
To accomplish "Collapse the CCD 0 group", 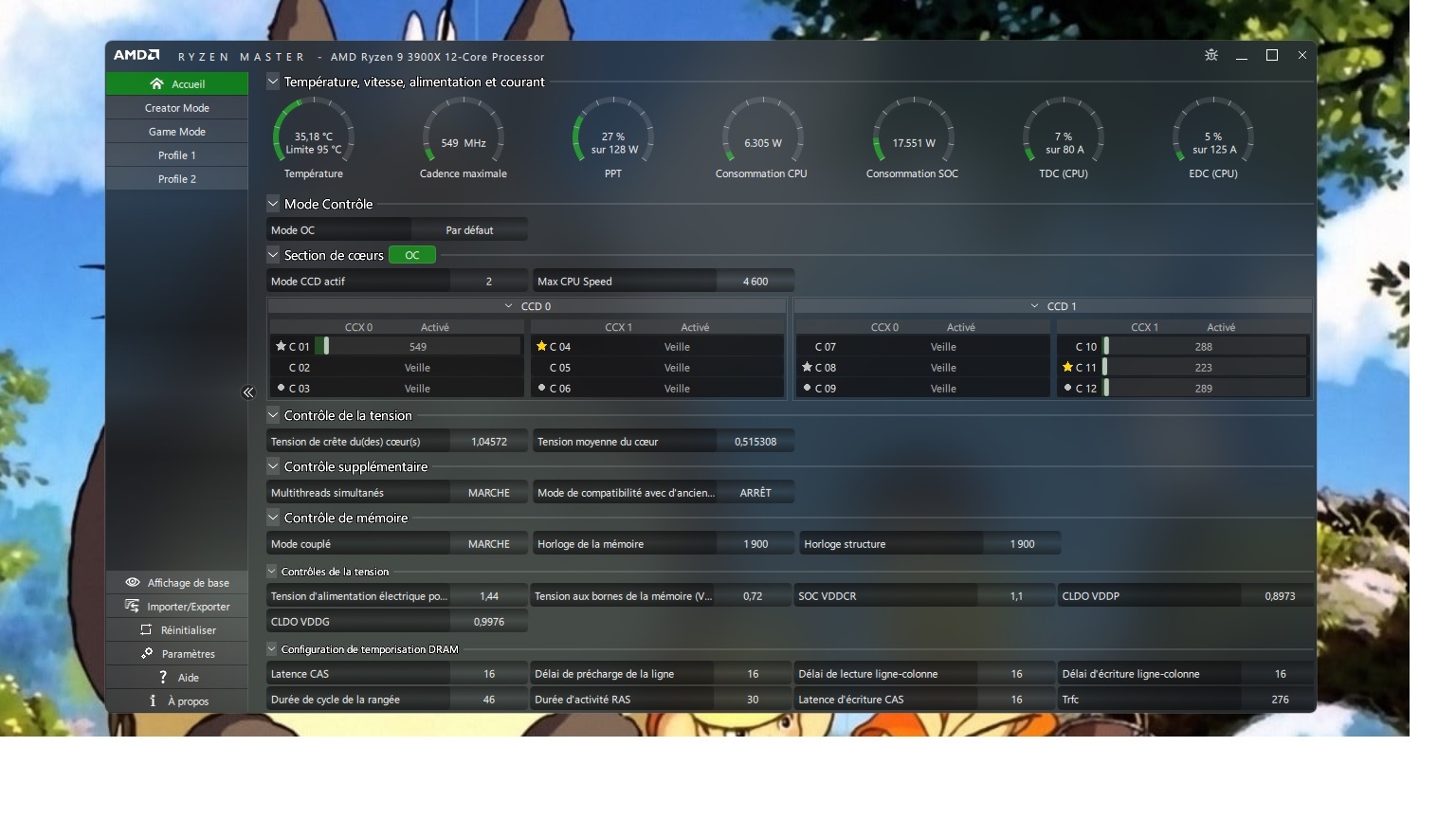I will pyautogui.click(x=509, y=306).
